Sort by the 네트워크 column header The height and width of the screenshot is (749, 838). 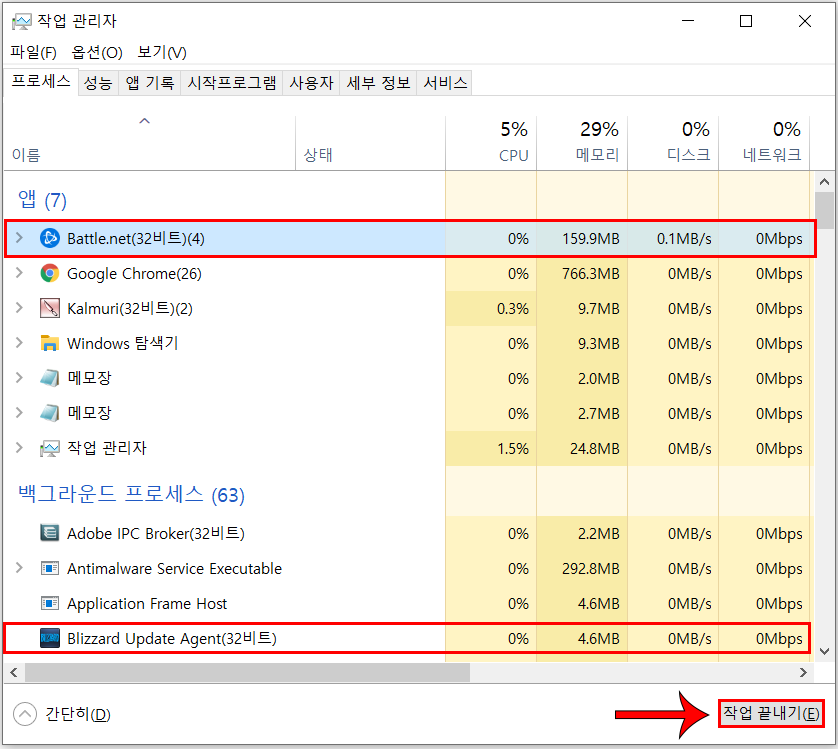click(x=764, y=143)
